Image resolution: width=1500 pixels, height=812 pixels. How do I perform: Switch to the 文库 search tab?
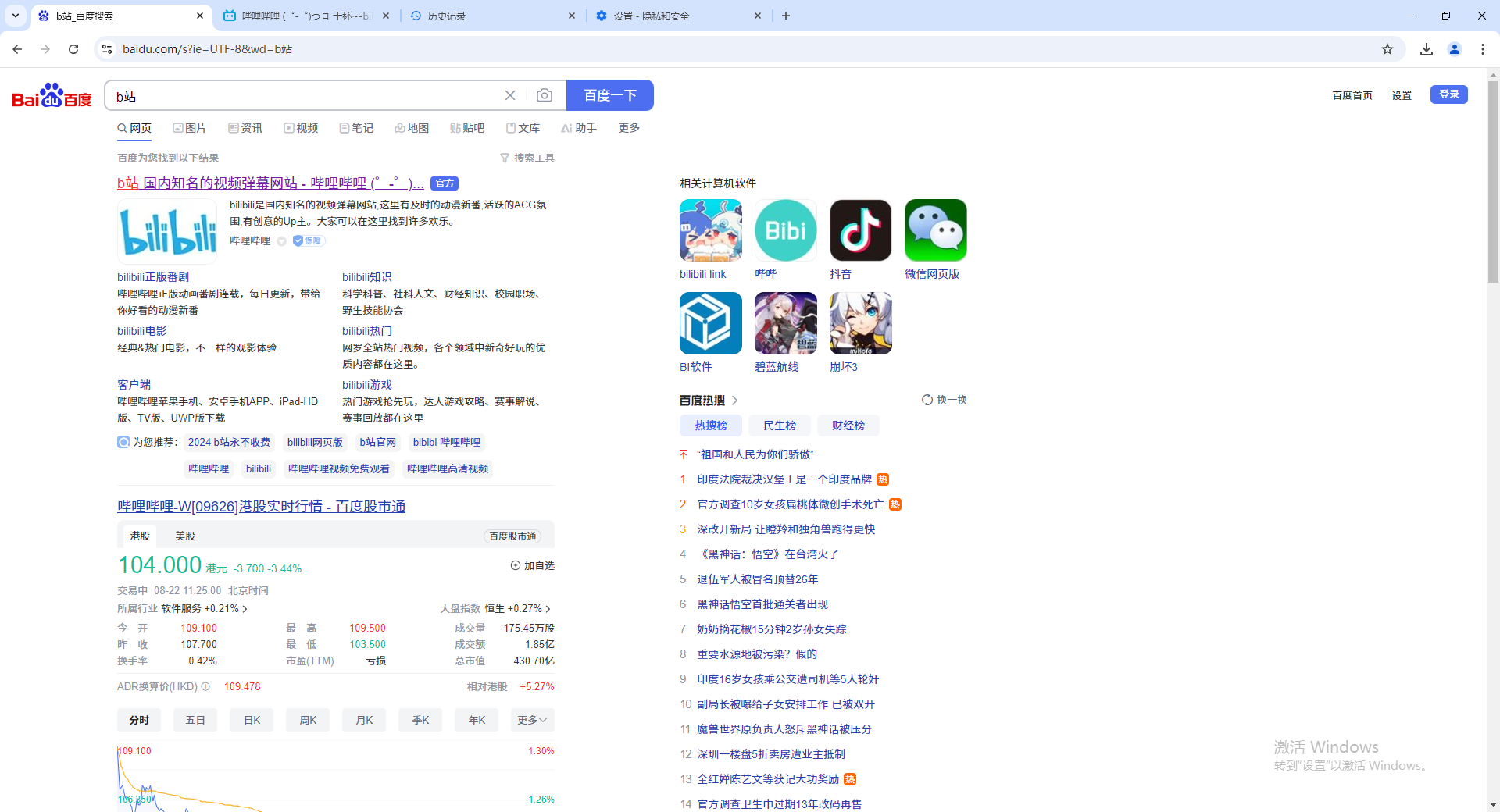pos(523,128)
